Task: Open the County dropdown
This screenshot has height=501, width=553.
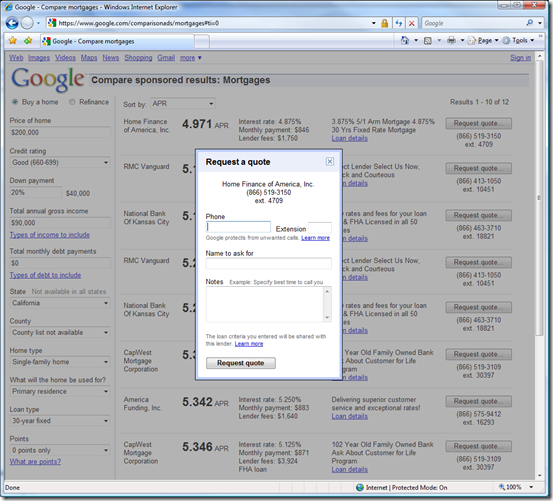Action: tap(60, 332)
